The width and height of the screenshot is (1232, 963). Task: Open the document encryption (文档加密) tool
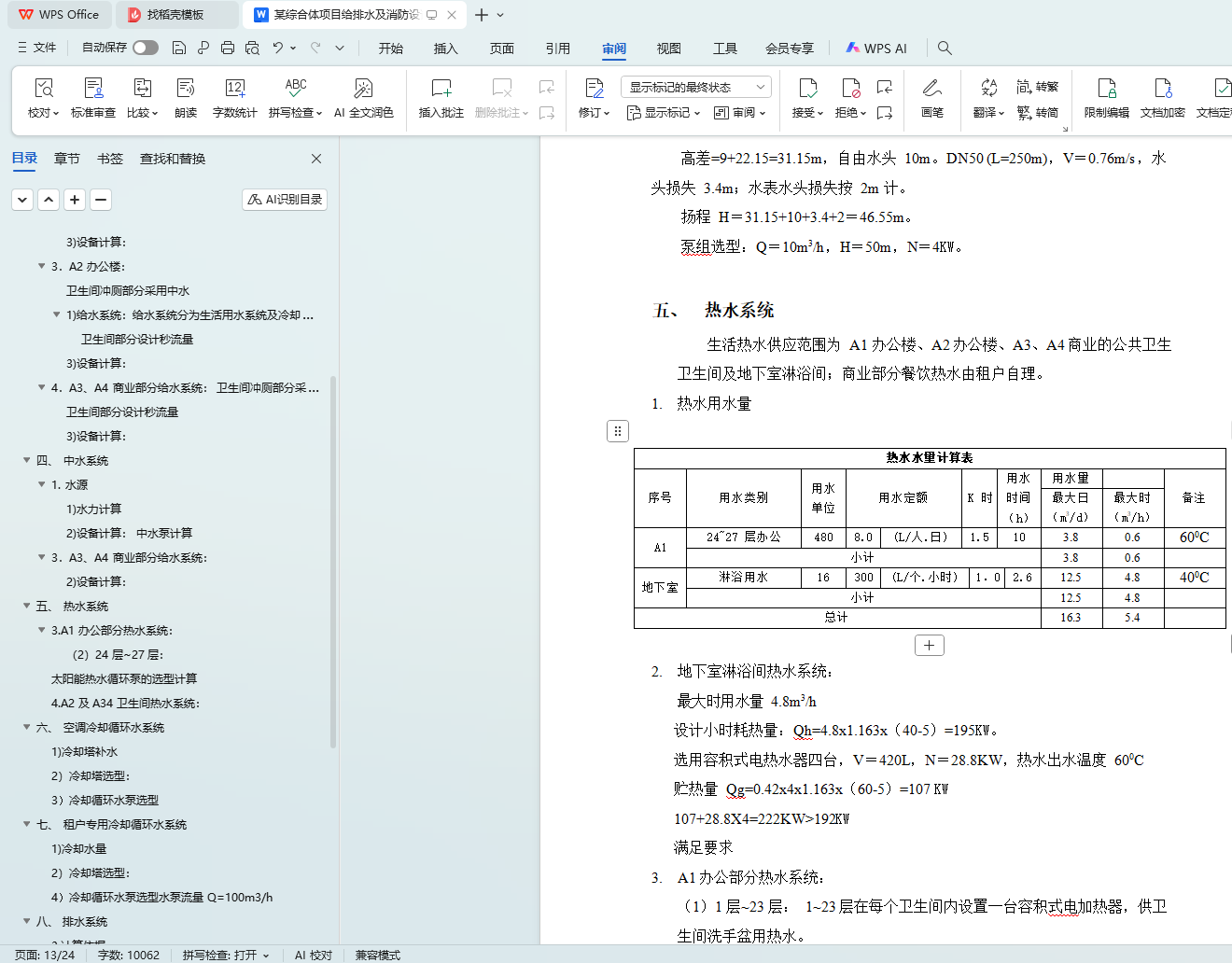pos(1162,89)
